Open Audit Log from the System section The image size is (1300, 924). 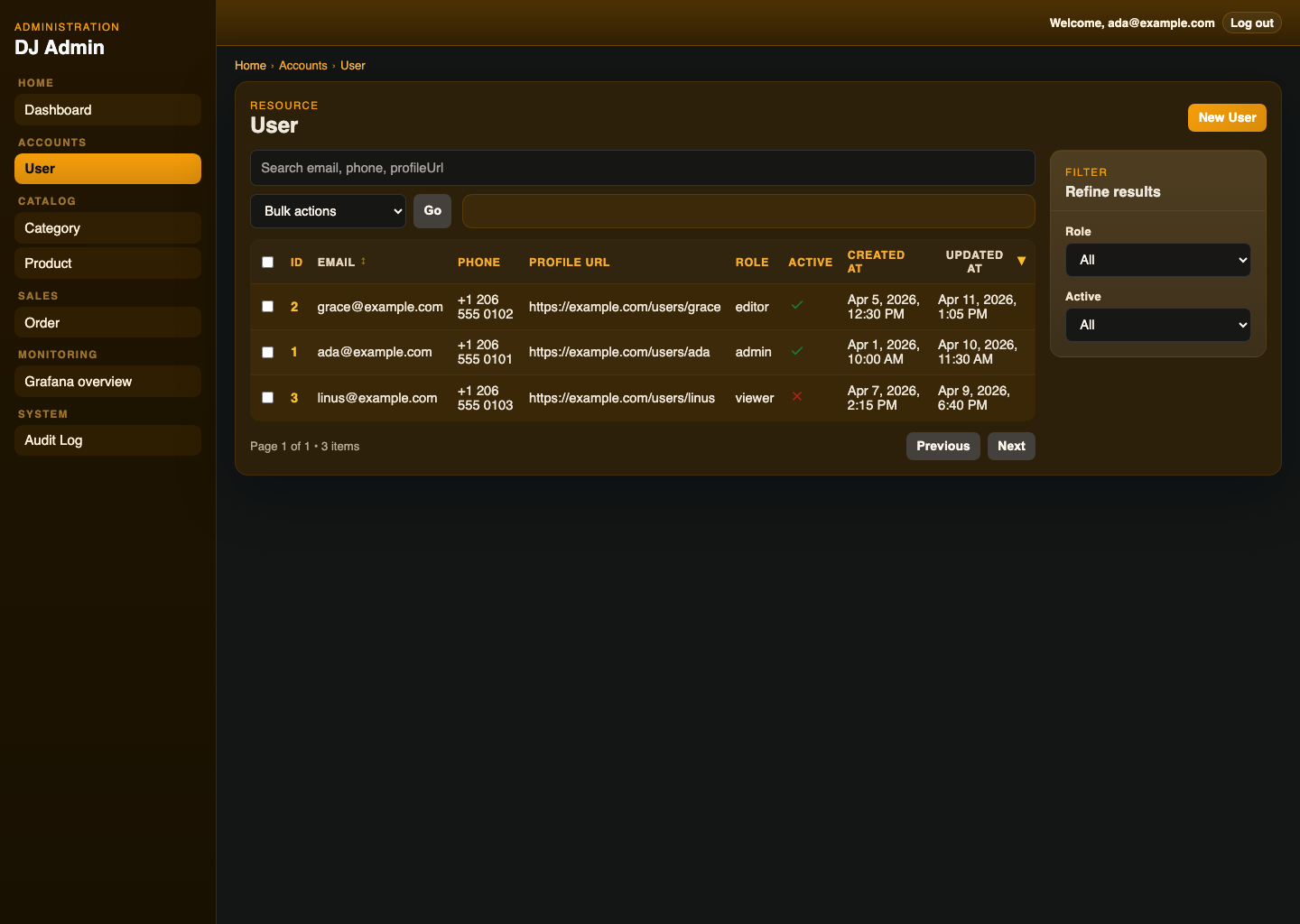pos(107,440)
